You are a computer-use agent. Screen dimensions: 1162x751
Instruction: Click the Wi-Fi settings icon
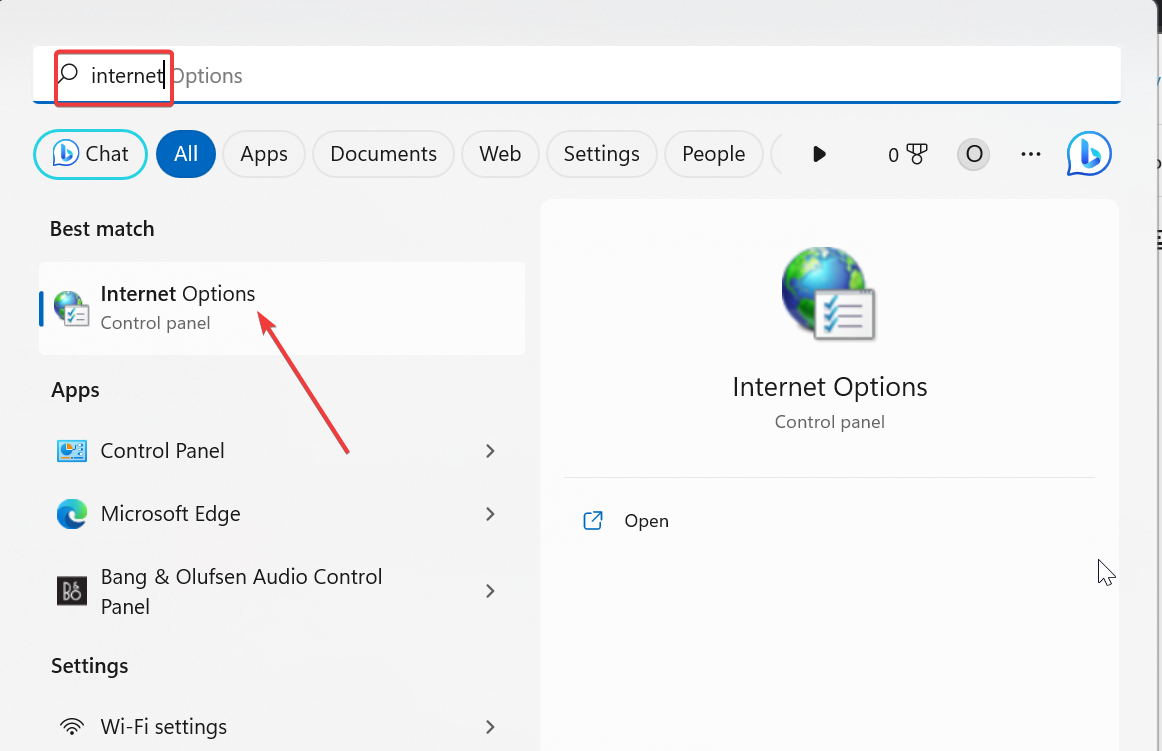(x=72, y=727)
